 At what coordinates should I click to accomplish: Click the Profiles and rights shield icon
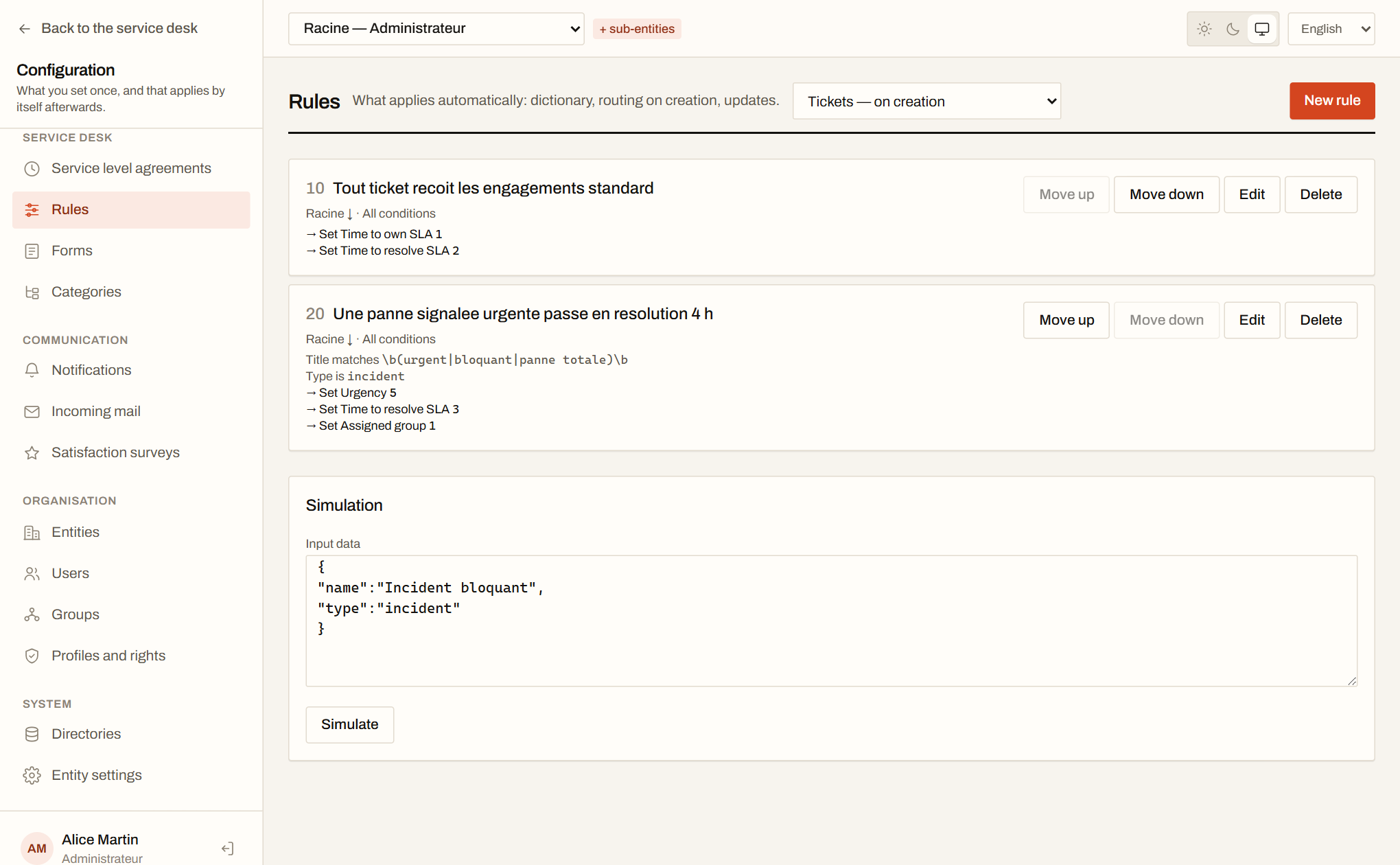pos(32,656)
